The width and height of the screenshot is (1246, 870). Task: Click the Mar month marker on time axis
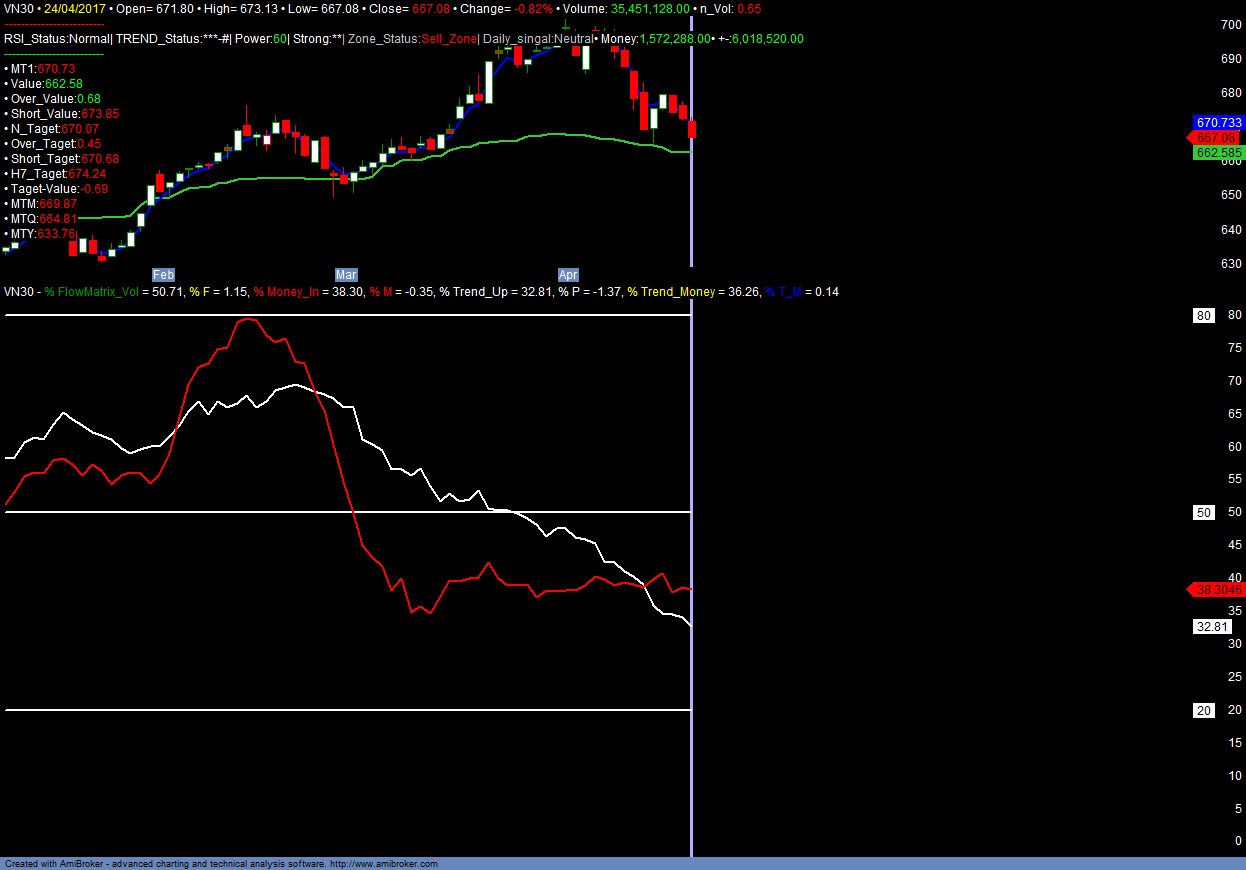[x=346, y=274]
